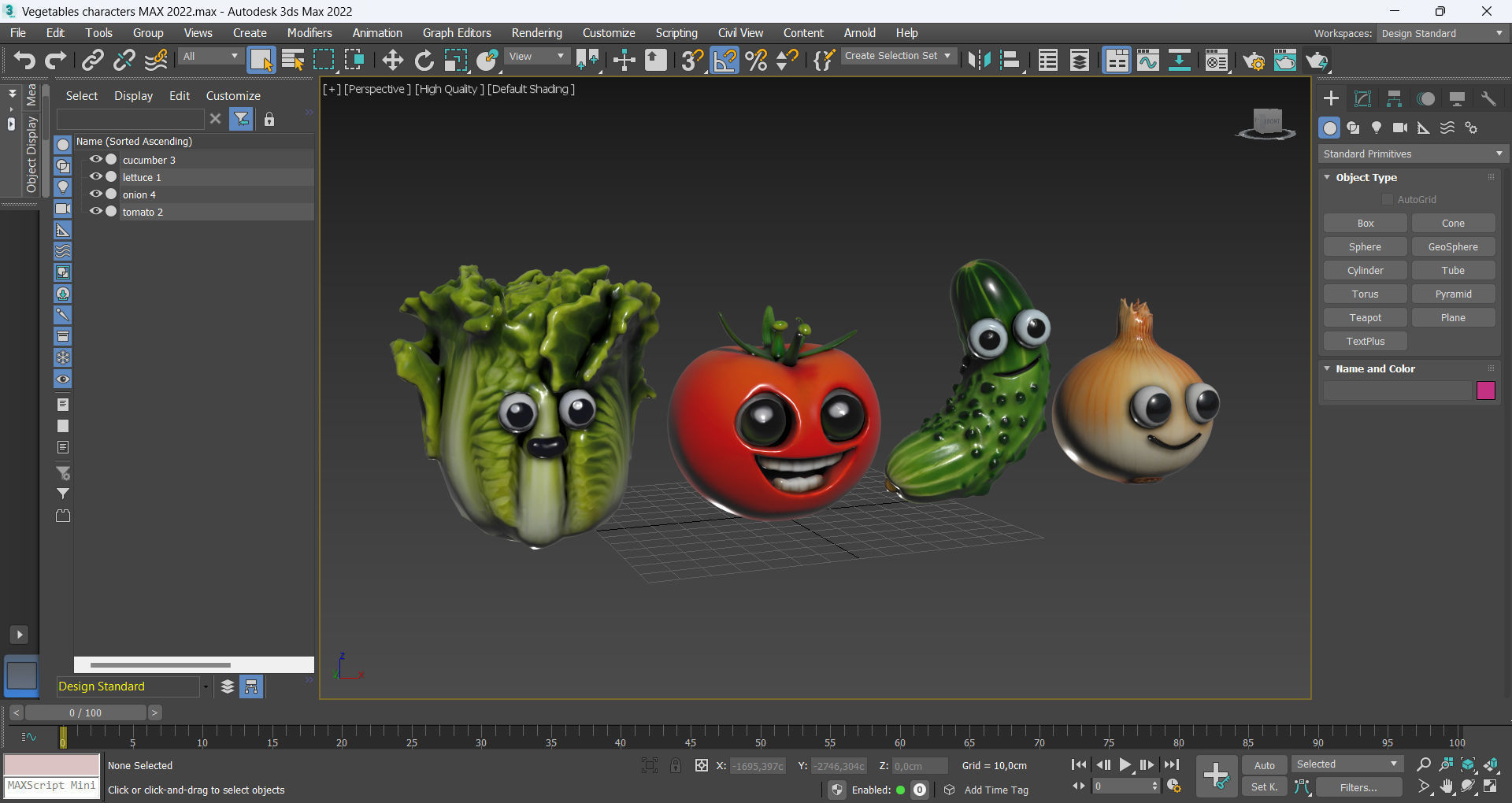Open the scene explorer Display menu

pyautogui.click(x=133, y=95)
